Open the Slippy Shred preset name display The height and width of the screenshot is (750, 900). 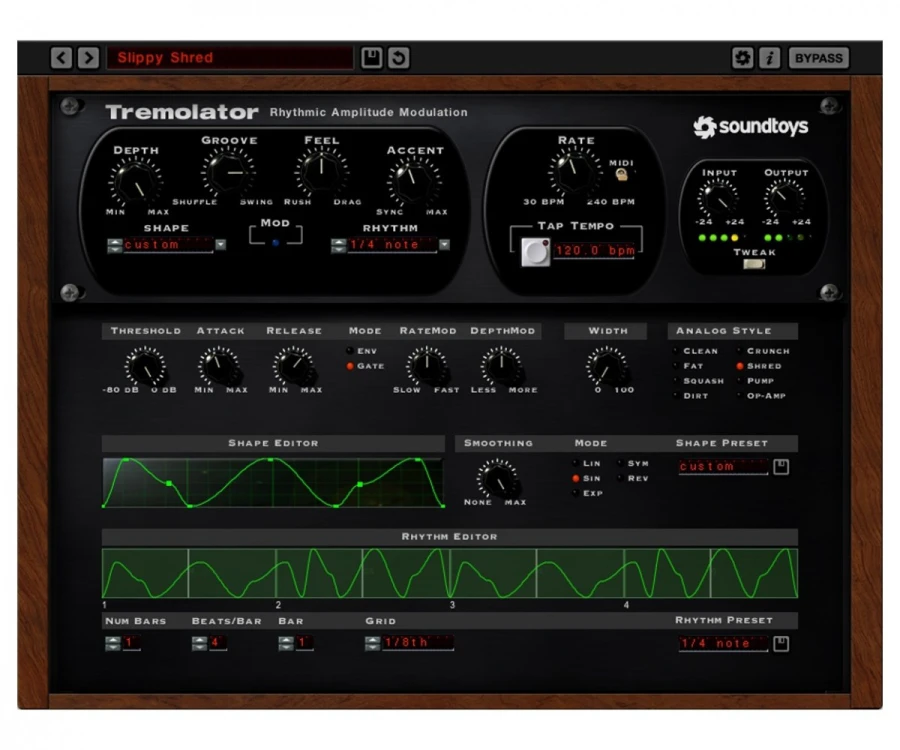230,58
